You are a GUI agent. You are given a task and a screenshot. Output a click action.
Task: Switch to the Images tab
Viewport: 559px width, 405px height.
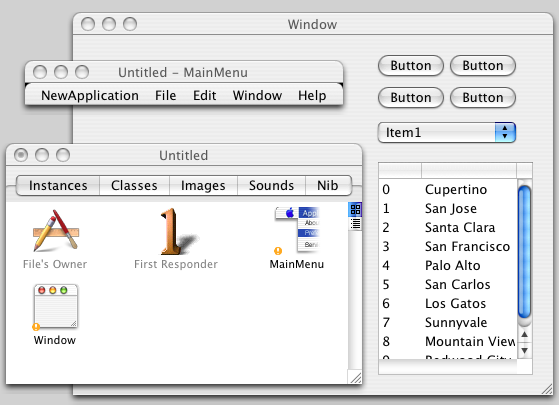[203, 185]
